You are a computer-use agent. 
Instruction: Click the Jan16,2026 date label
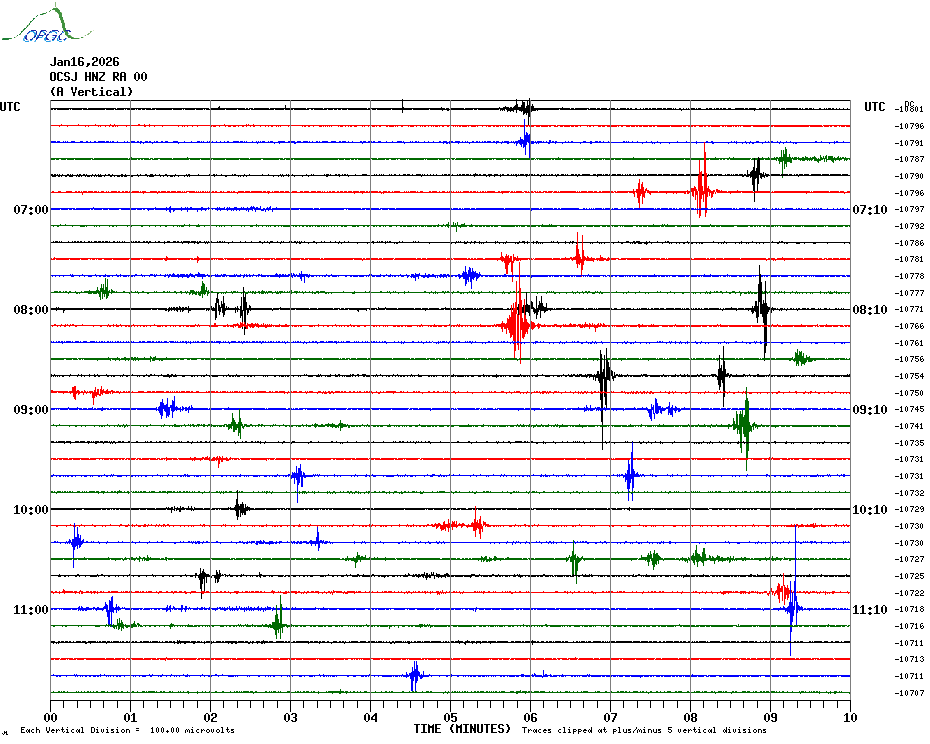pyautogui.click(x=84, y=62)
